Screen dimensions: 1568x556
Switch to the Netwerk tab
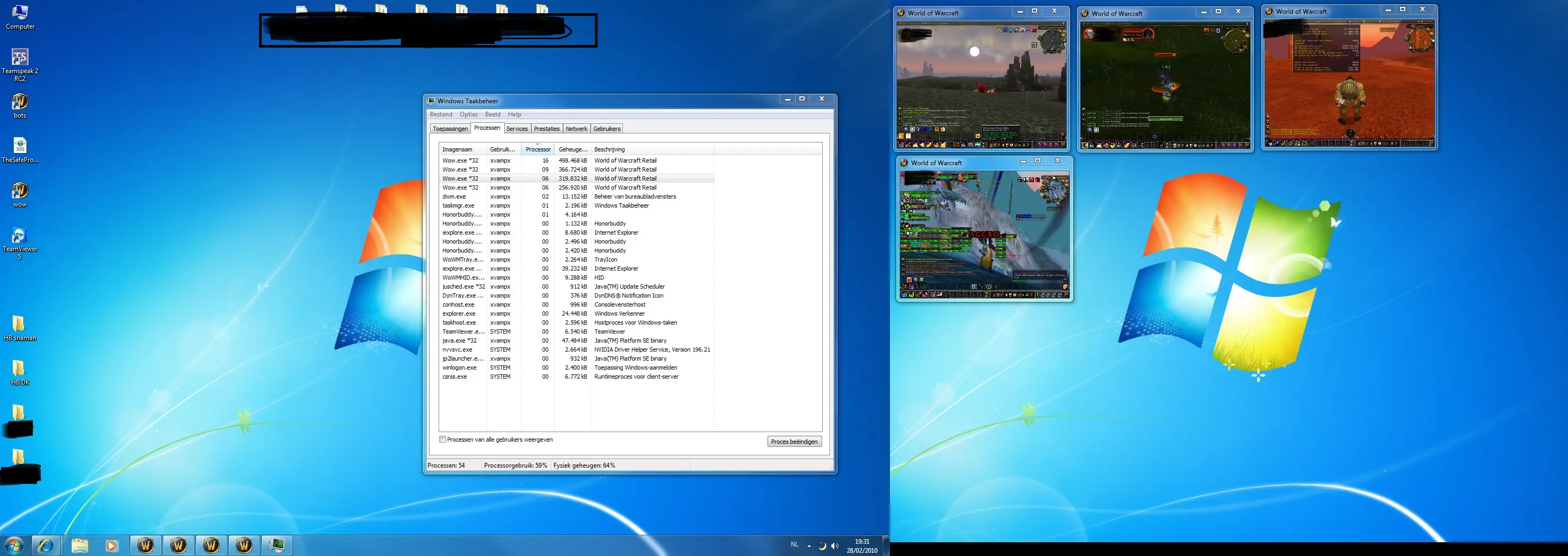point(576,129)
